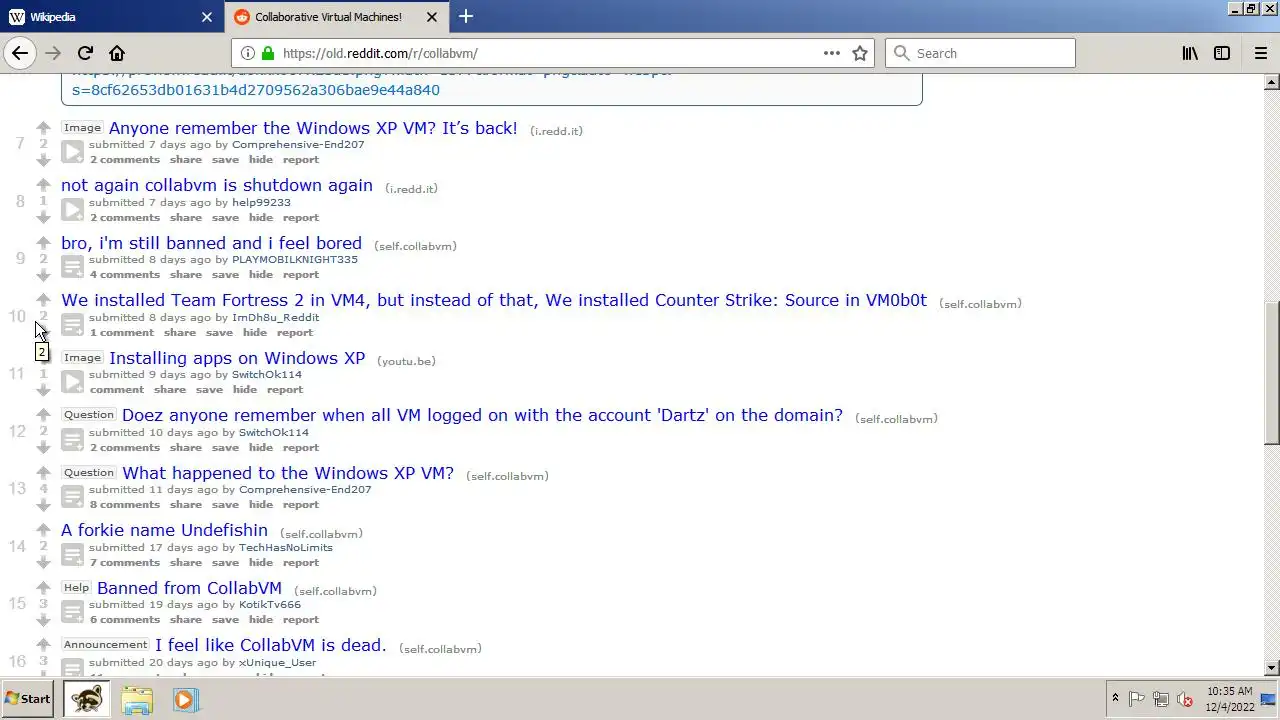View profile of user Comprehensive-End207 on post 7
The height and width of the screenshot is (720, 1280).
click(298, 145)
